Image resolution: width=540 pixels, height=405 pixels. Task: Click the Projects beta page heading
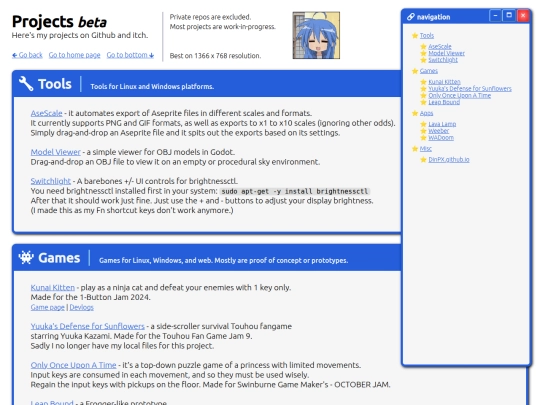click(x=59, y=22)
